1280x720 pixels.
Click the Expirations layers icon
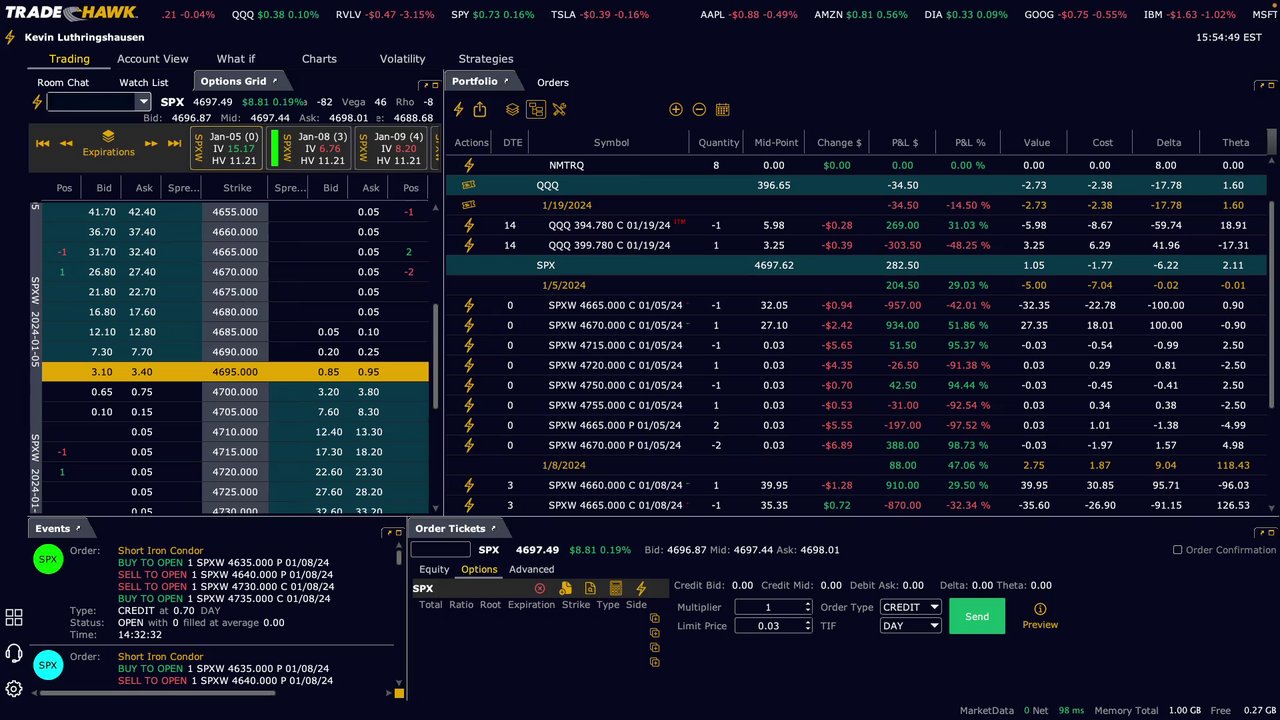tap(108, 136)
